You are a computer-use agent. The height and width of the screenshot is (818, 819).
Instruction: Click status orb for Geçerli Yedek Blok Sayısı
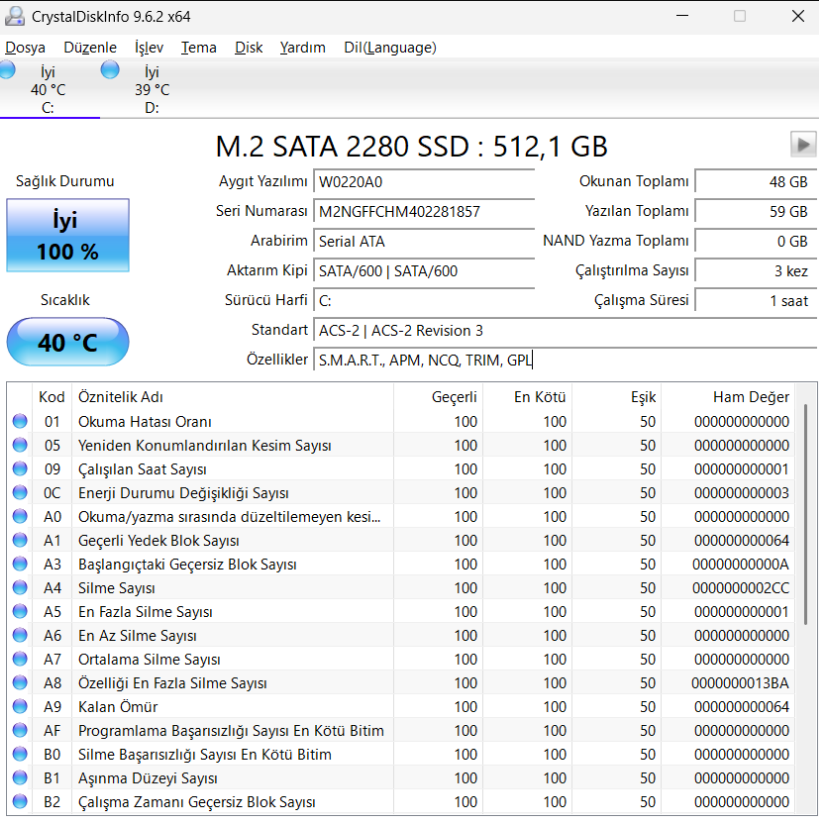[20, 540]
